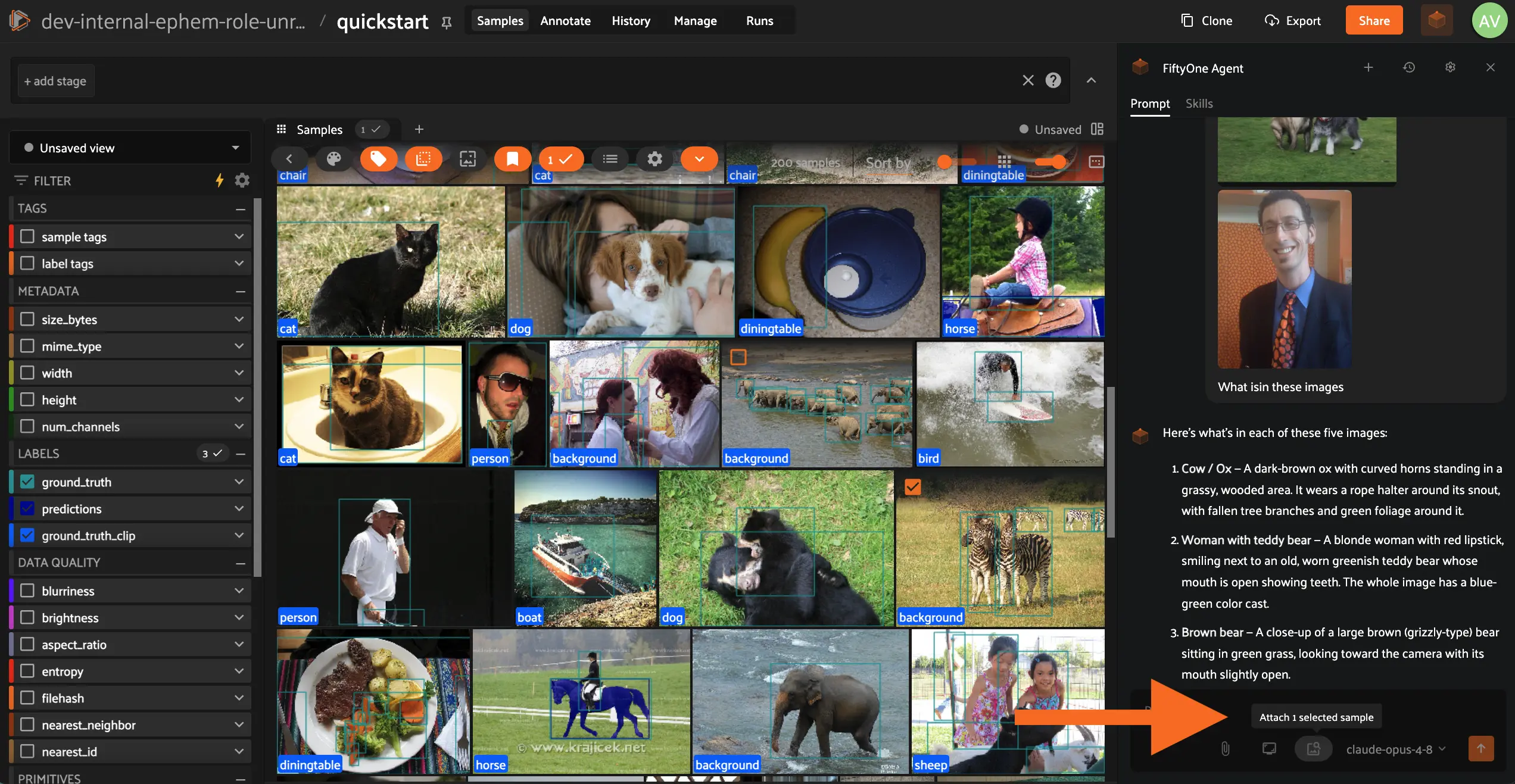Open grid display settings gear
The height and width of the screenshot is (784, 1515).
point(654,159)
